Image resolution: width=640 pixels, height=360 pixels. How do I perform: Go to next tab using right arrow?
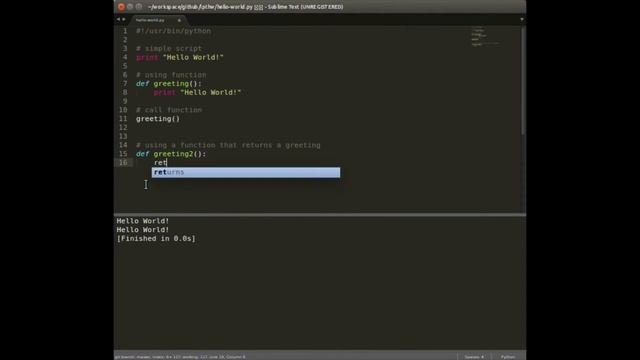coord(124,19)
